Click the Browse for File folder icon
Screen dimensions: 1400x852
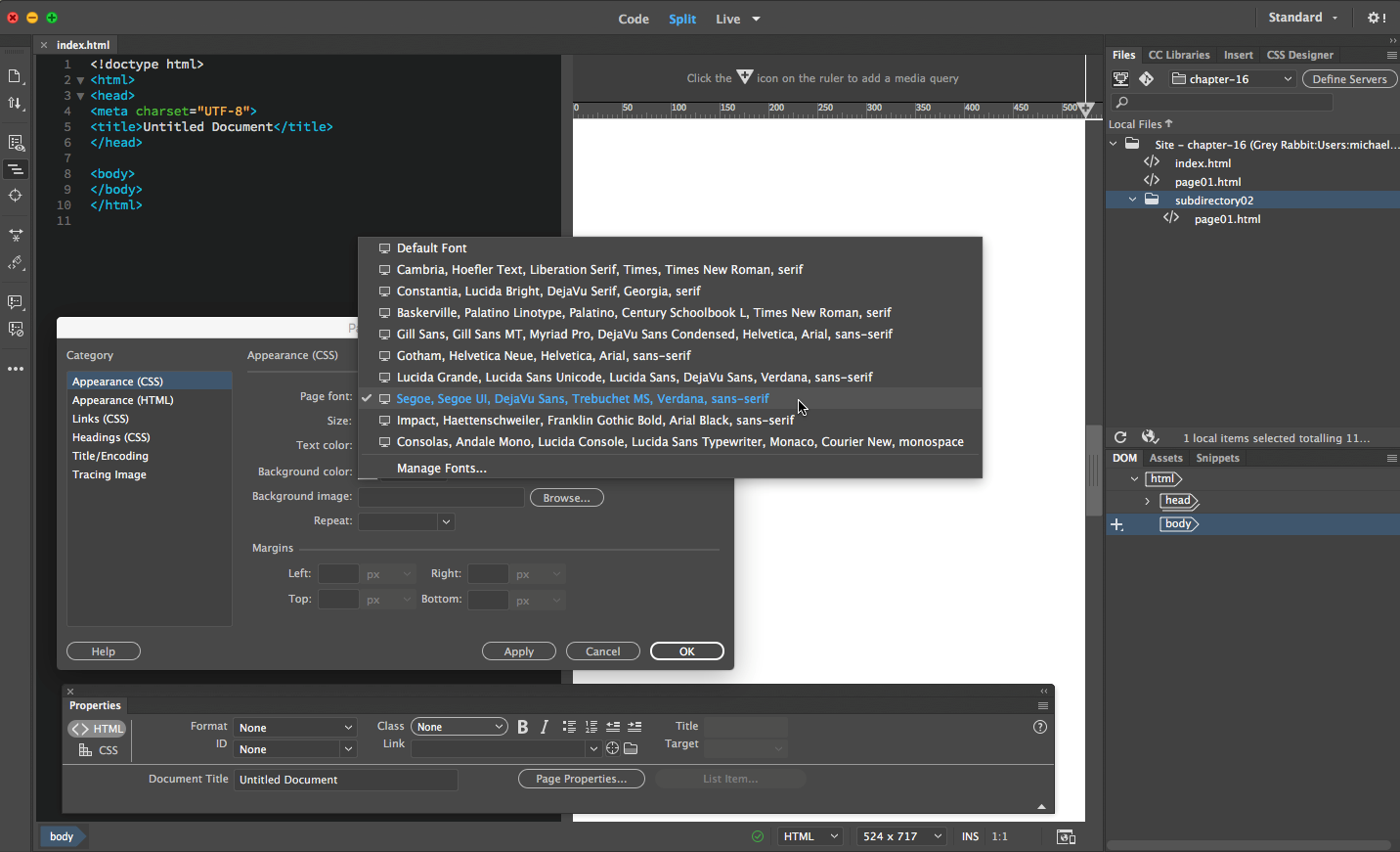[x=631, y=749]
